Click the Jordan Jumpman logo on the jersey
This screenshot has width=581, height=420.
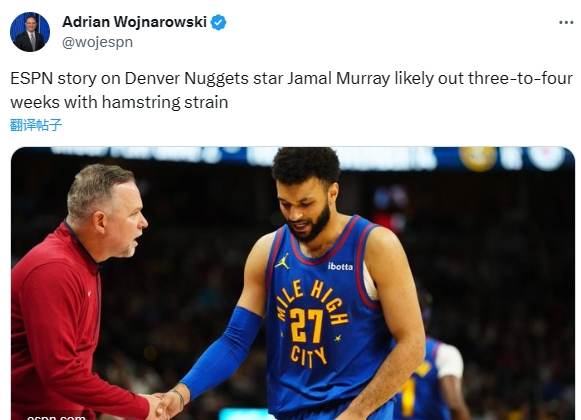click(x=282, y=262)
